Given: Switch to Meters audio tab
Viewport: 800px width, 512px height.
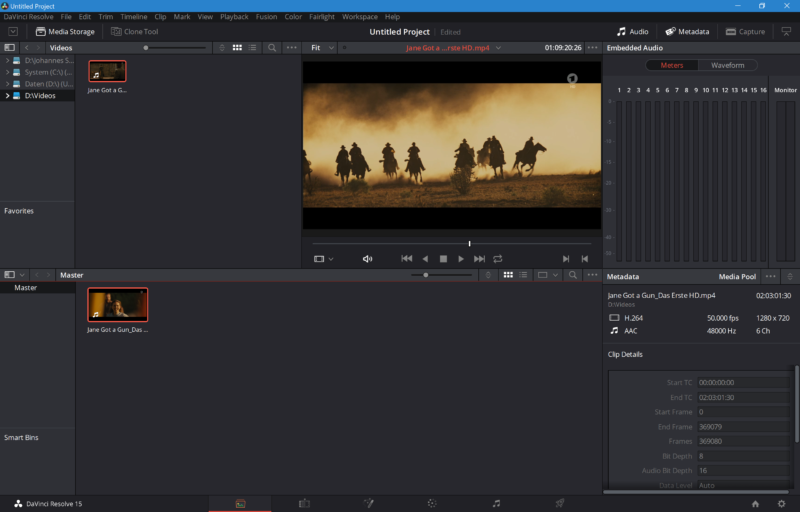Looking at the screenshot, I should 671,65.
